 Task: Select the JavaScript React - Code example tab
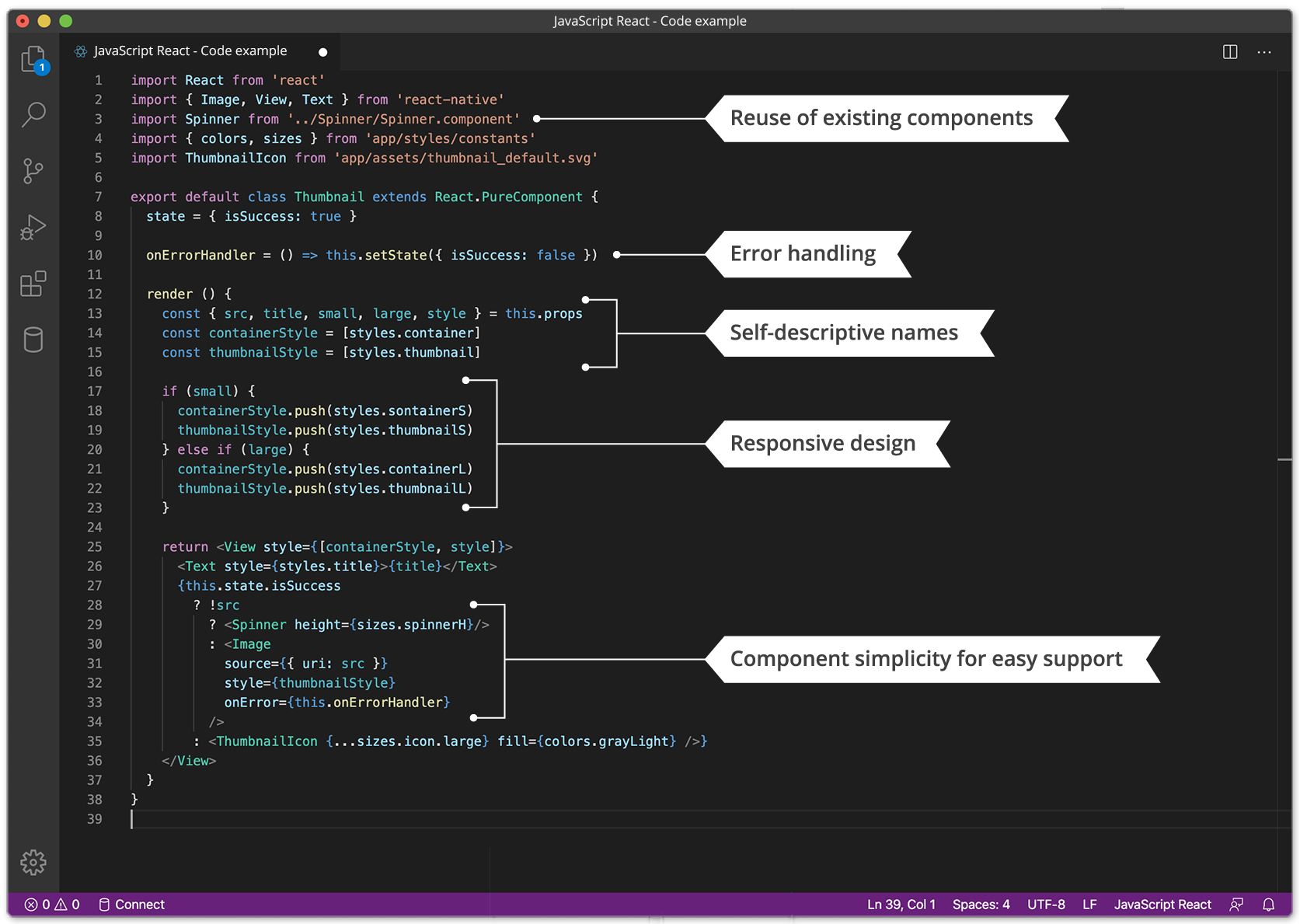click(x=190, y=51)
